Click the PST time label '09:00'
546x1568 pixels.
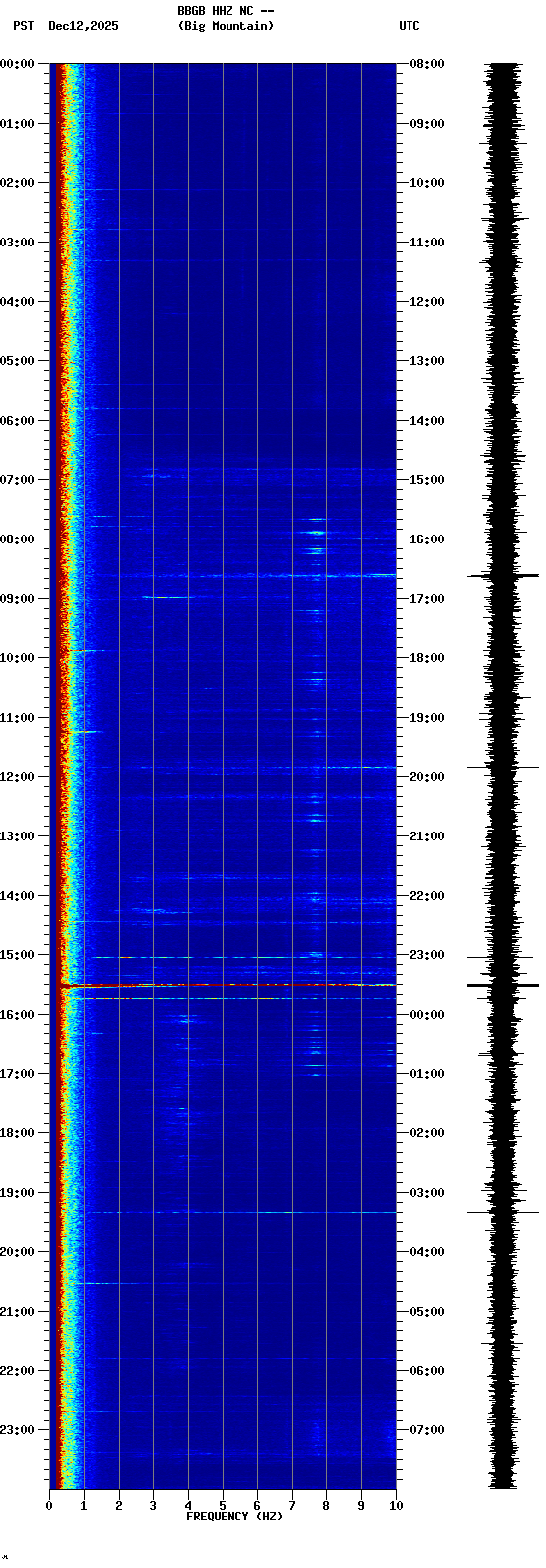tap(17, 599)
